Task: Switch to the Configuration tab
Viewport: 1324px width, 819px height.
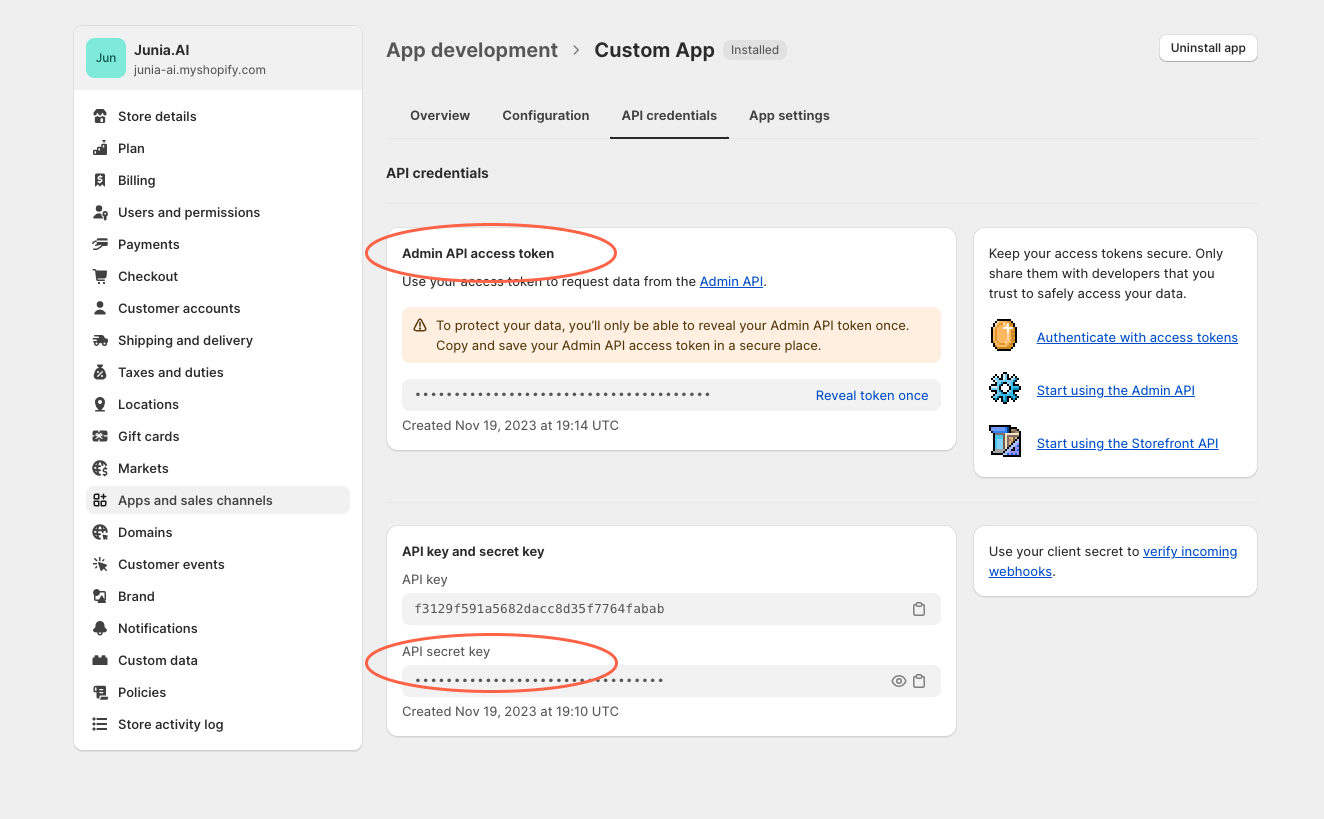Action: [546, 115]
